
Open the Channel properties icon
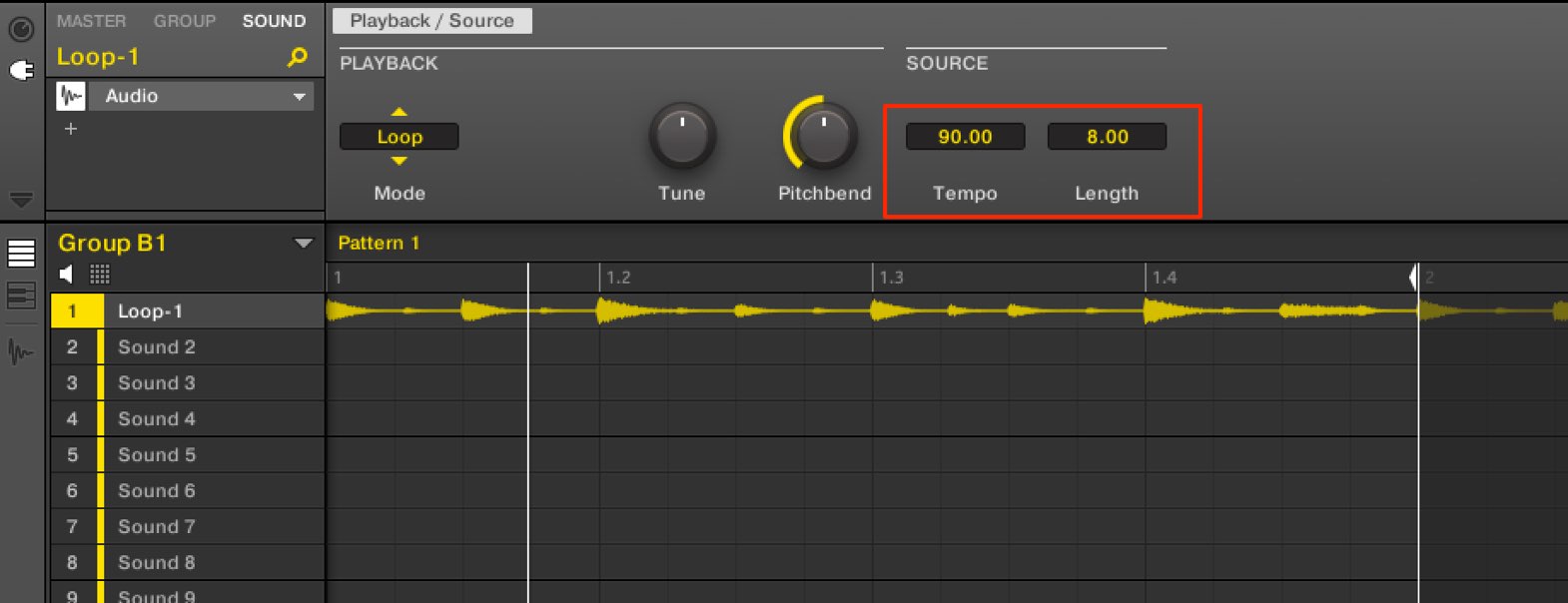click(21, 30)
